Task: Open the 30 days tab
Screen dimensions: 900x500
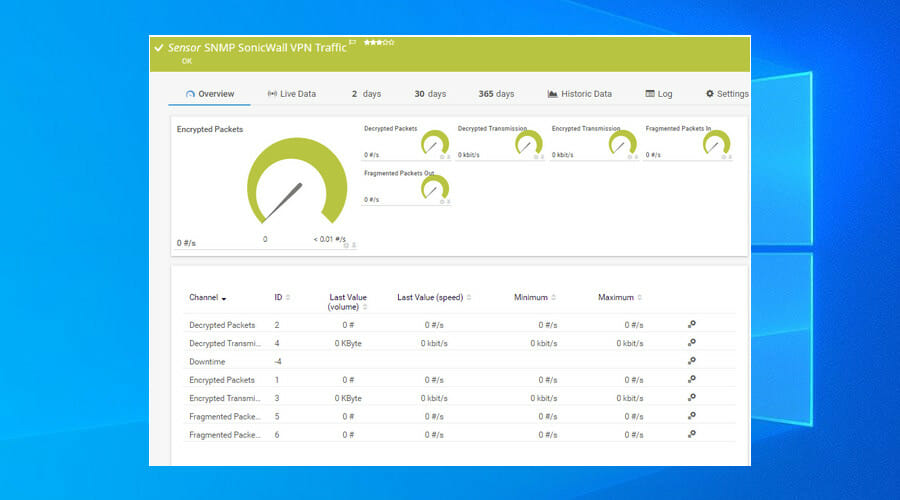Action: pyautogui.click(x=430, y=94)
